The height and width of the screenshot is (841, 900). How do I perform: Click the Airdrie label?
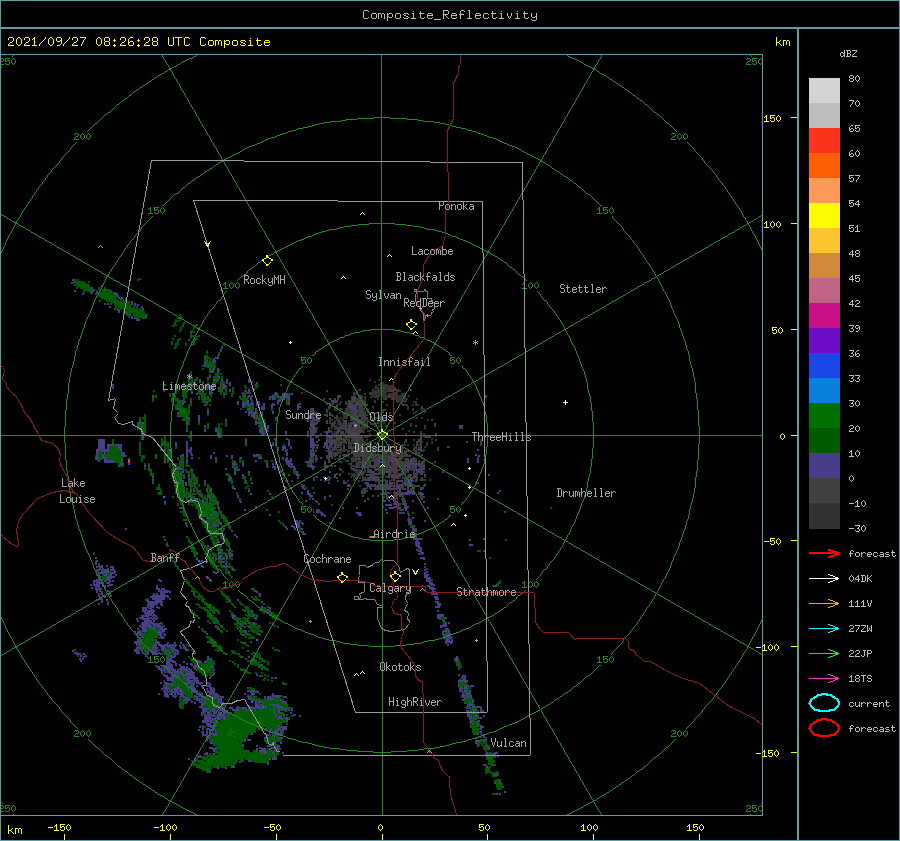(x=394, y=534)
